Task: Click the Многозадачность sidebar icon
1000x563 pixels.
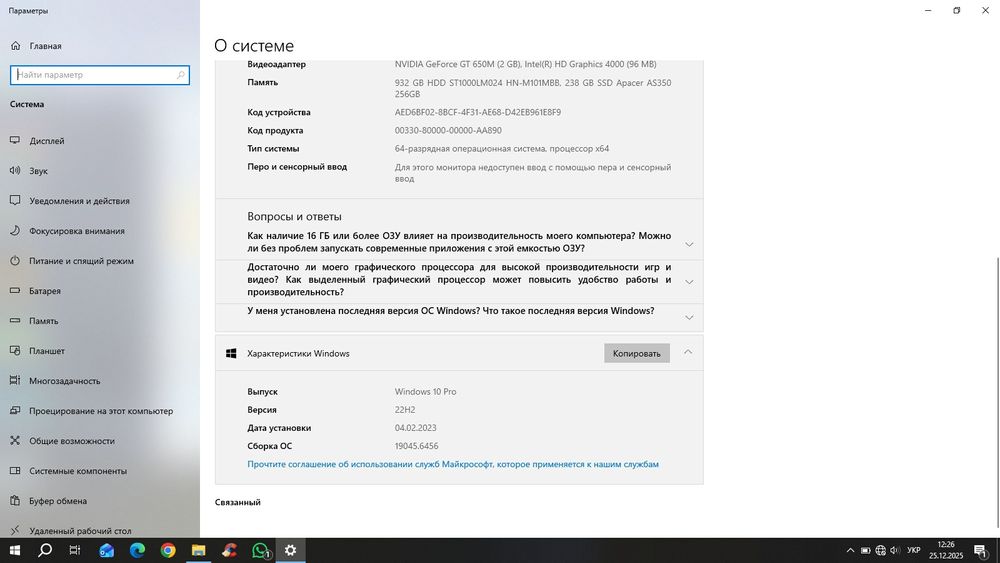Action: [x=15, y=381]
